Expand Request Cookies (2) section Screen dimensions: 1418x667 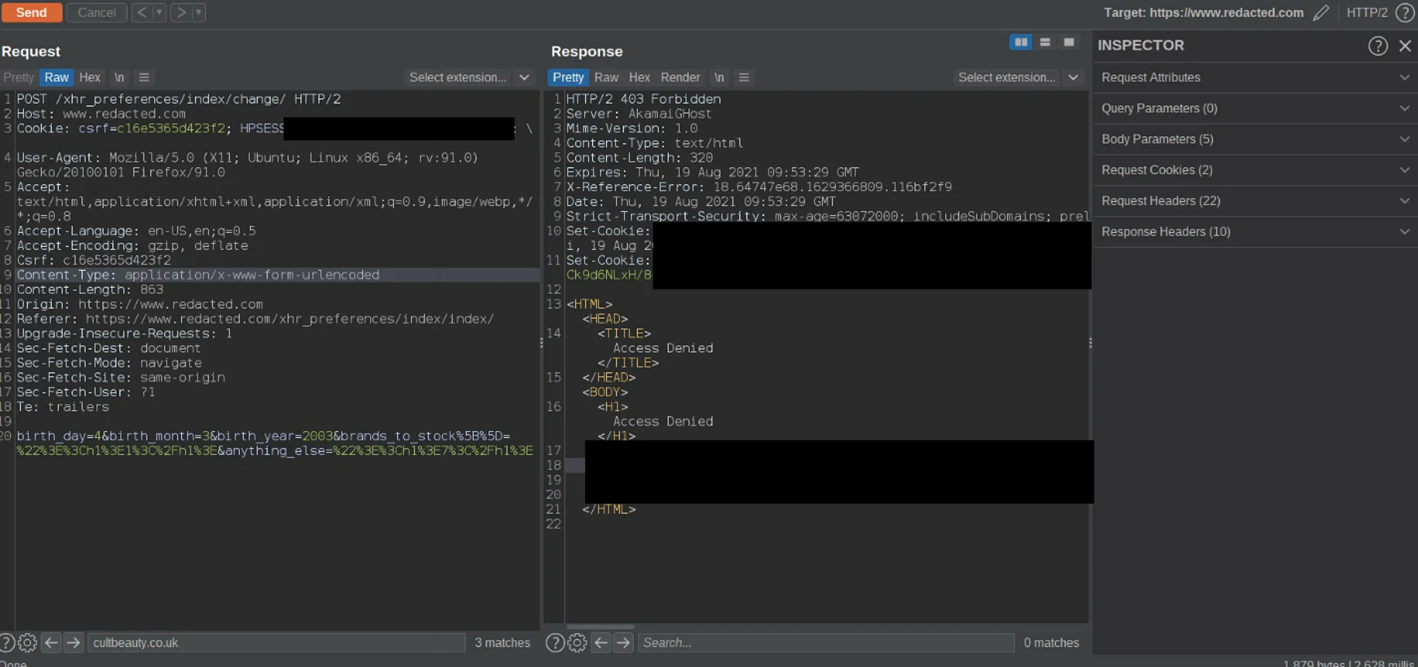[1255, 170]
